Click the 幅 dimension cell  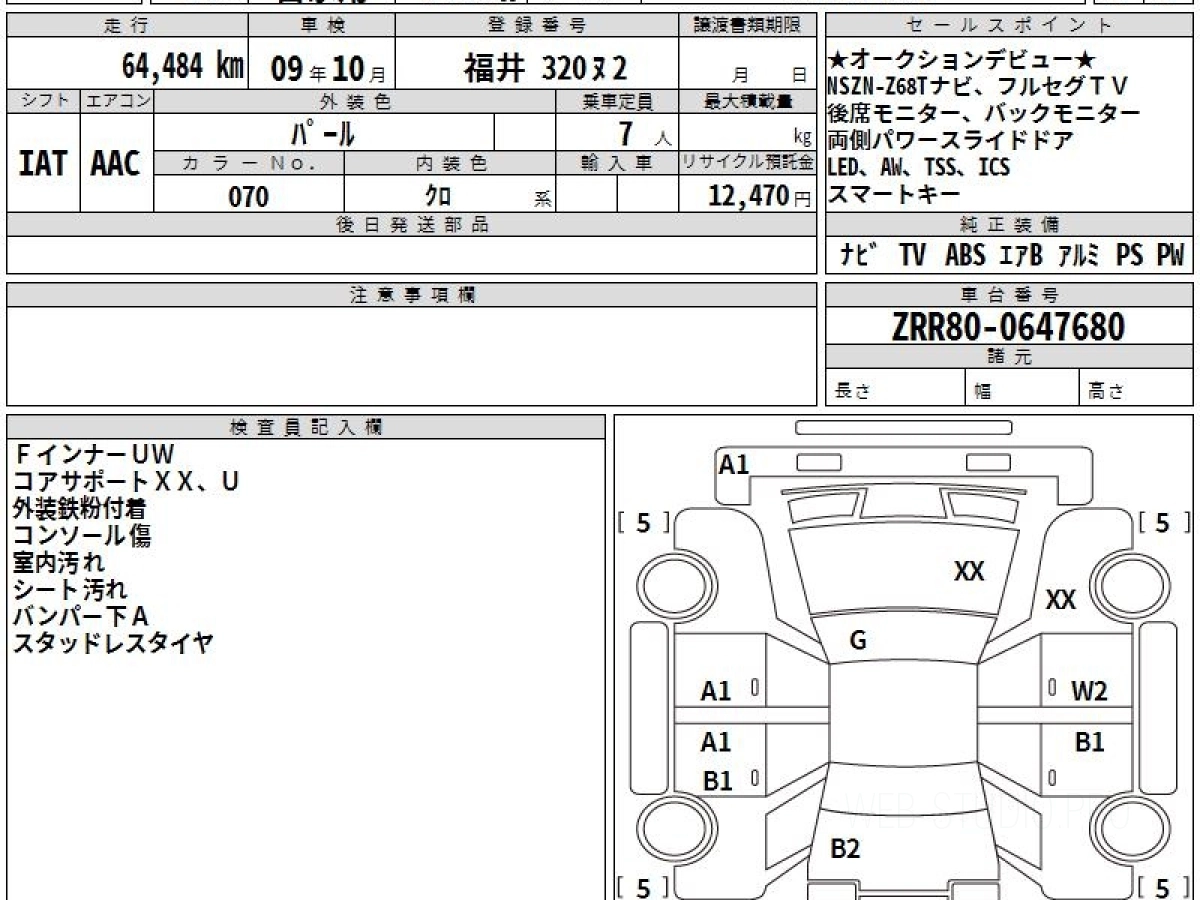point(1021,389)
